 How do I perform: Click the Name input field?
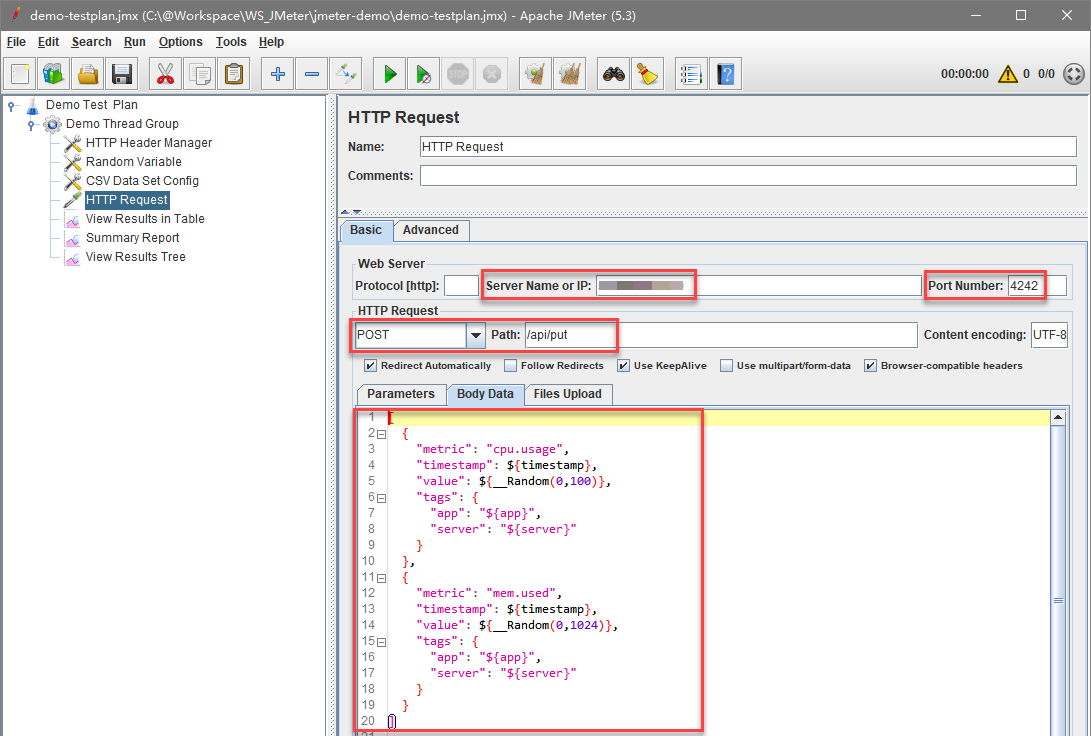tap(748, 147)
